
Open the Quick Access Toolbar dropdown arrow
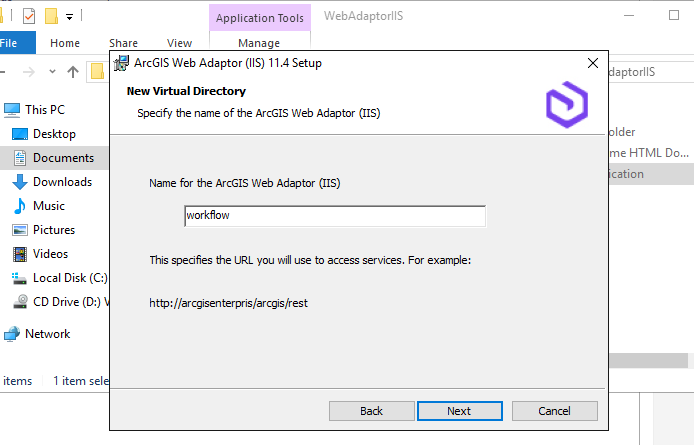pos(69,17)
